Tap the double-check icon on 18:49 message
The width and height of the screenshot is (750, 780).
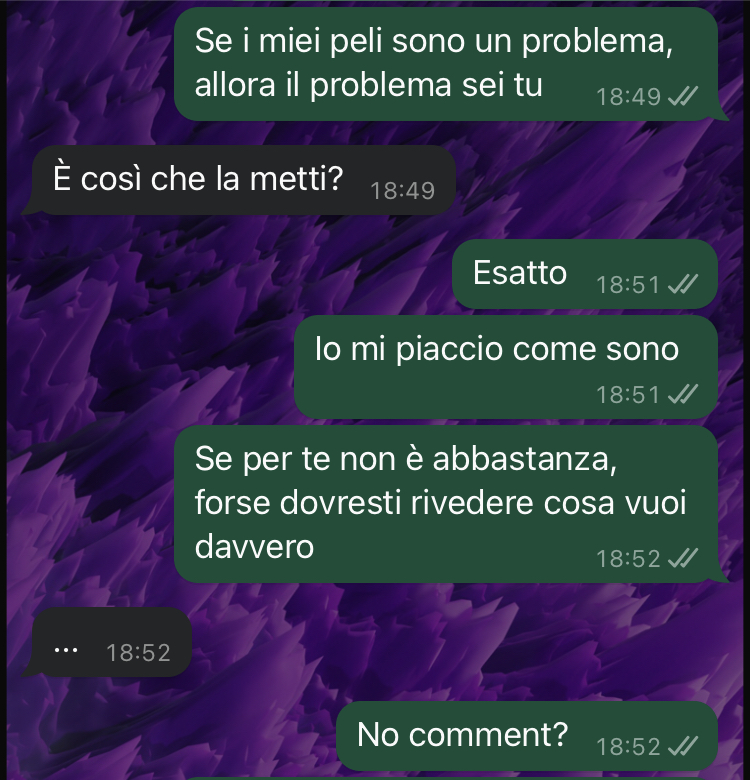tap(683, 96)
